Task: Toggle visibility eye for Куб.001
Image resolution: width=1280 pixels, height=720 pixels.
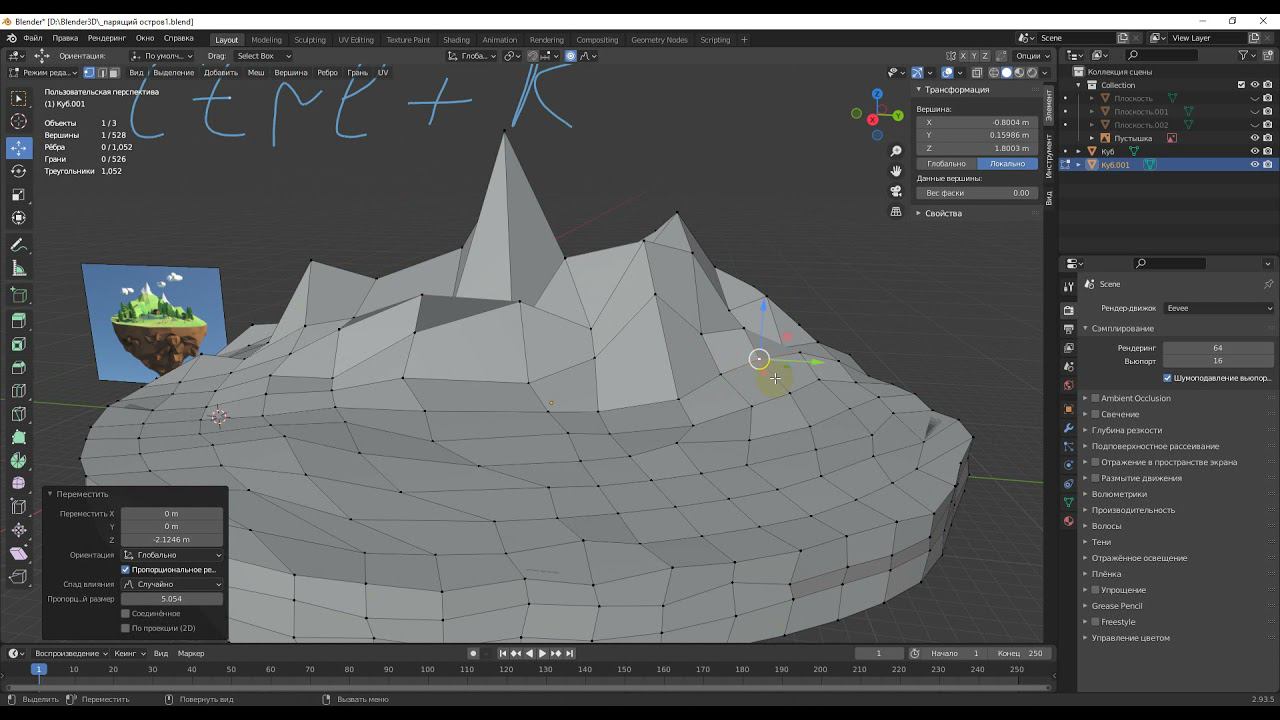Action: pyautogui.click(x=1255, y=164)
